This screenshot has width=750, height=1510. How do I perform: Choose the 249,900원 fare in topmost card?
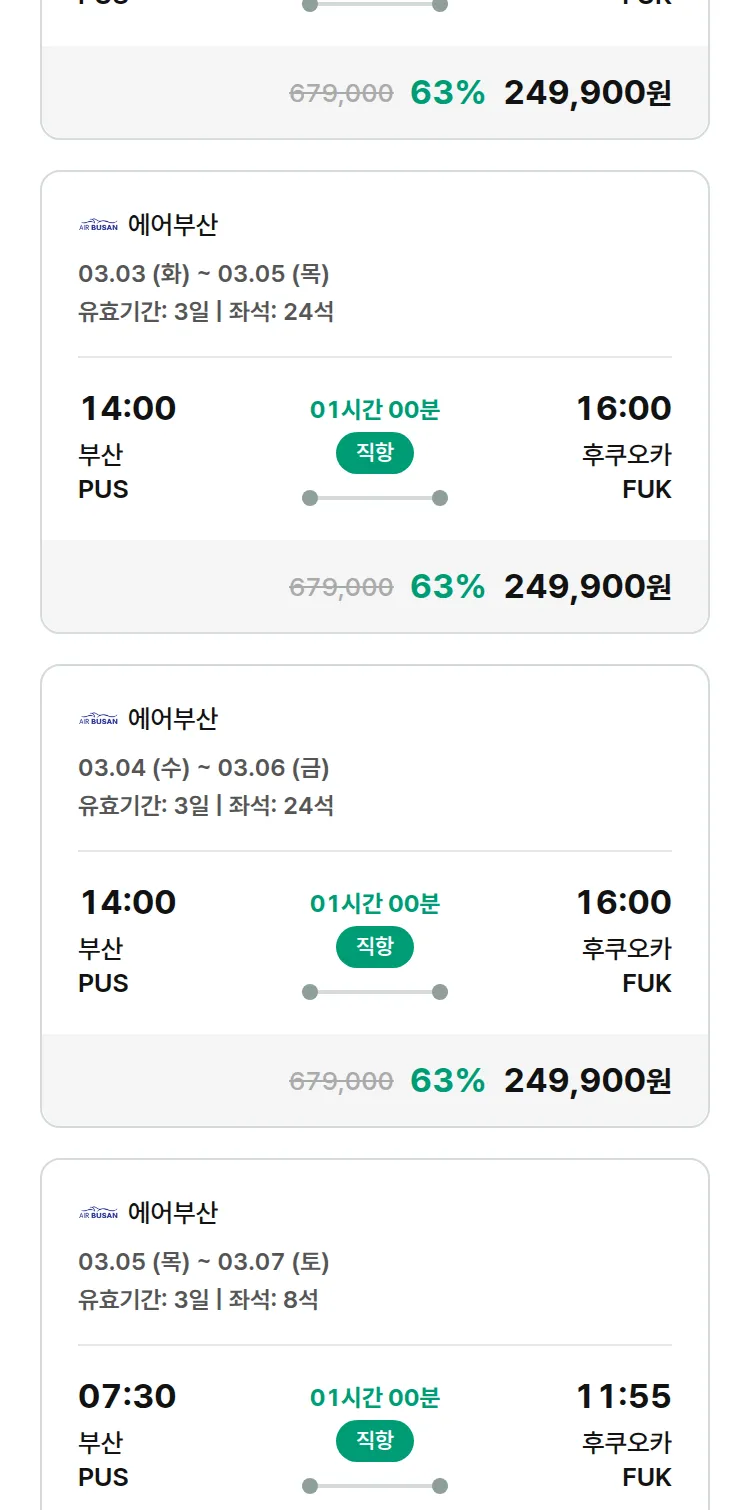click(587, 93)
